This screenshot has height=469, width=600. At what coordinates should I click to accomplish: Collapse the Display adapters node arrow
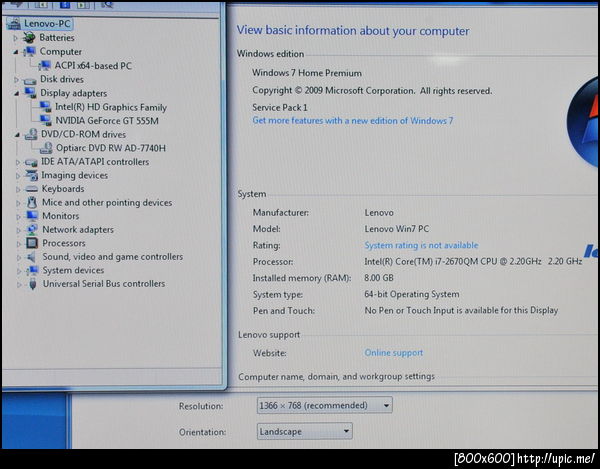coord(17,94)
